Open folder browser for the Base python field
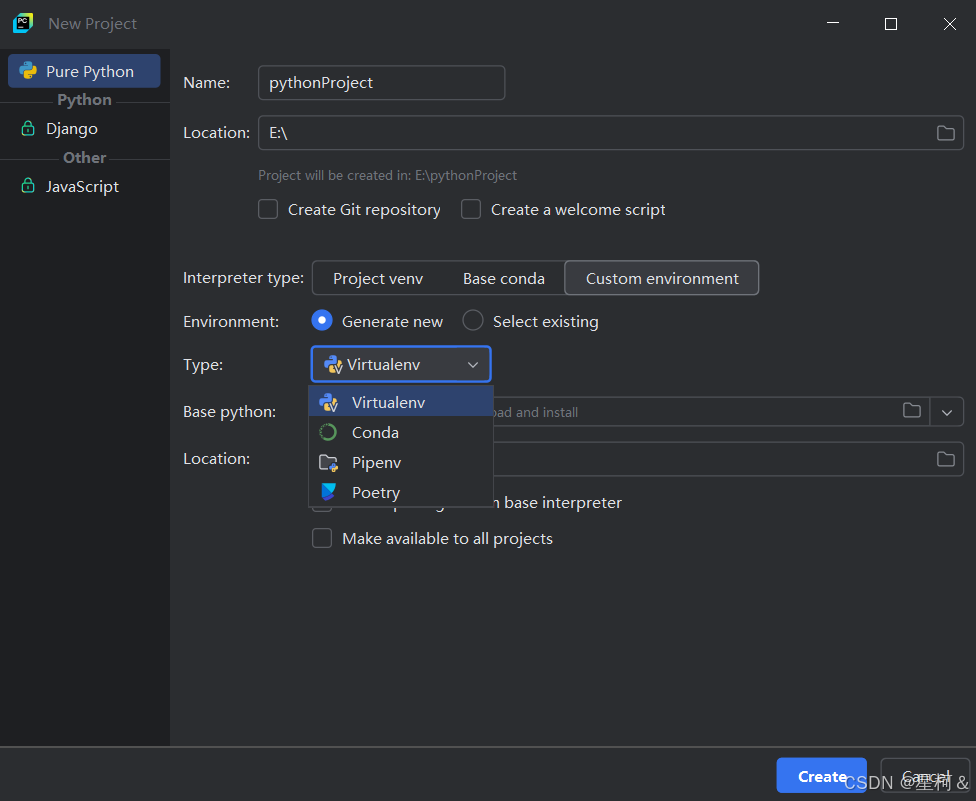Image resolution: width=976 pixels, height=801 pixels. point(912,410)
